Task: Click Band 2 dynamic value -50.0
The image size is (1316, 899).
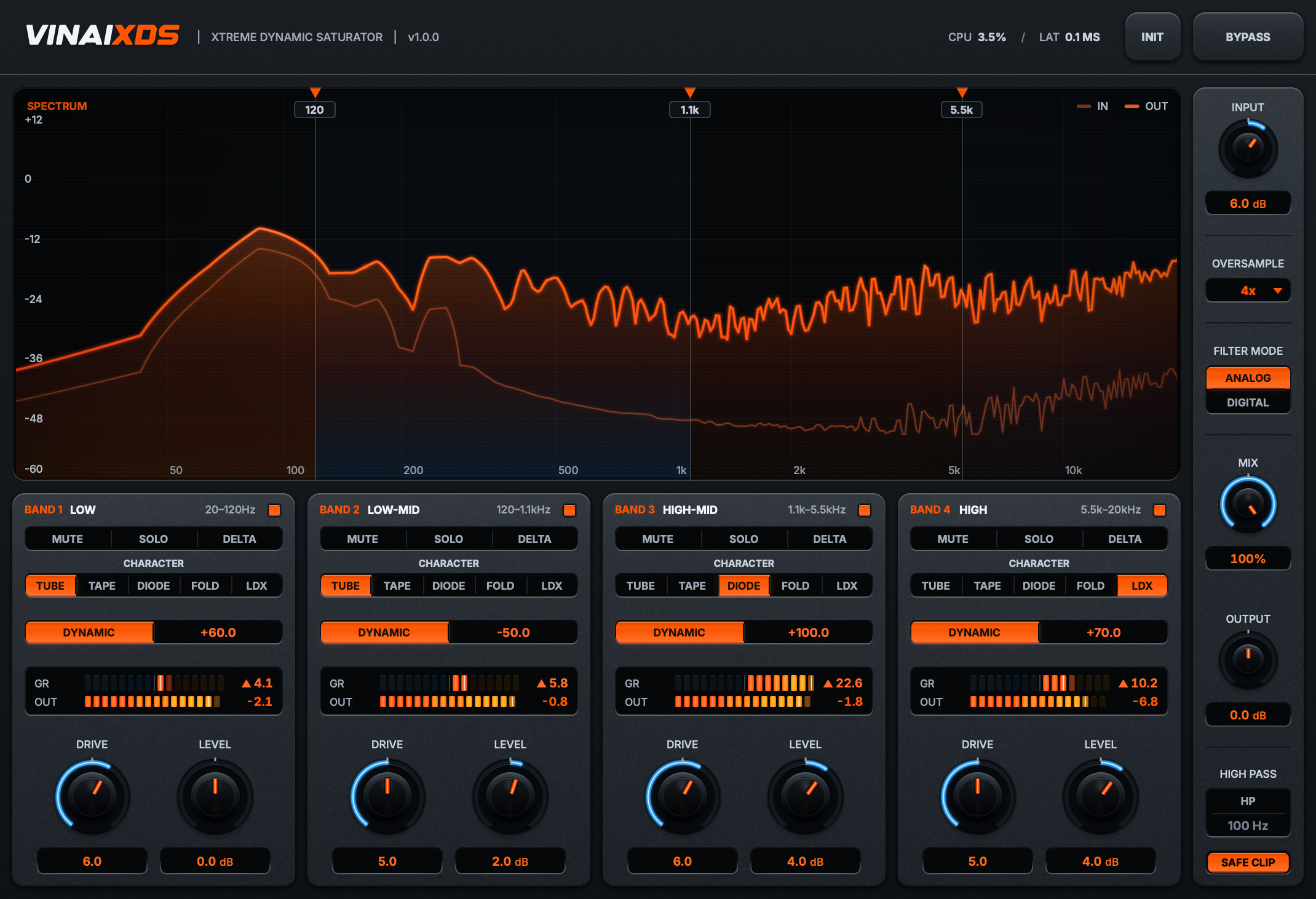Action: tap(513, 632)
